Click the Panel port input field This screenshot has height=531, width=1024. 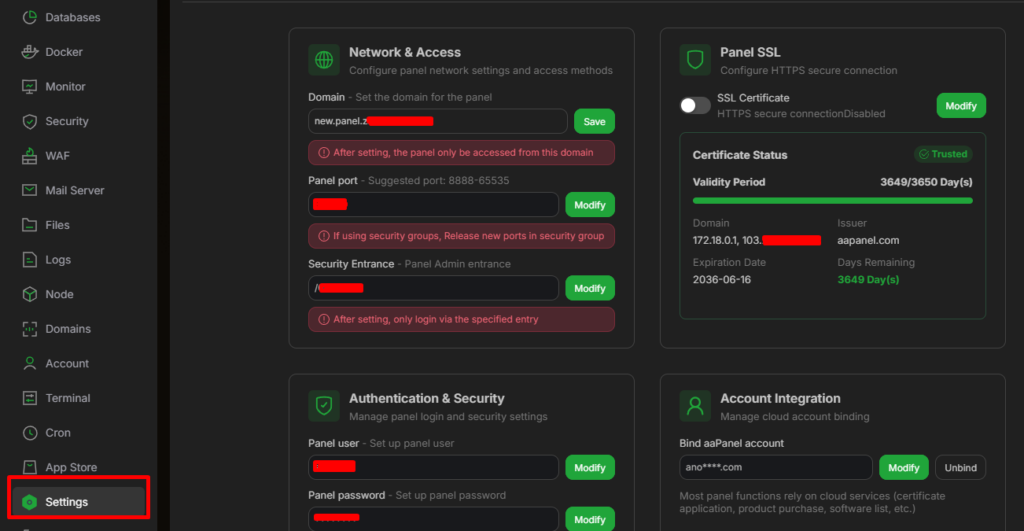[x=434, y=205]
